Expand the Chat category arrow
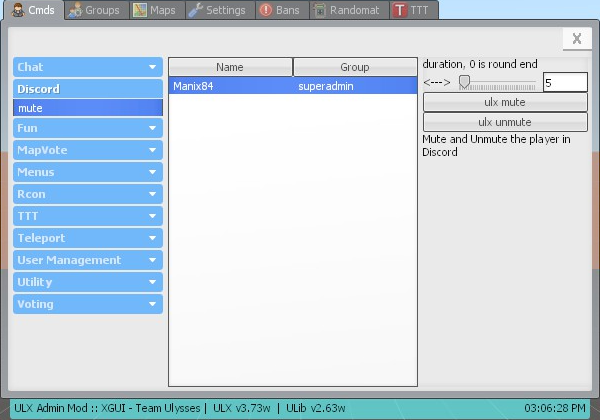 tap(152, 67)
